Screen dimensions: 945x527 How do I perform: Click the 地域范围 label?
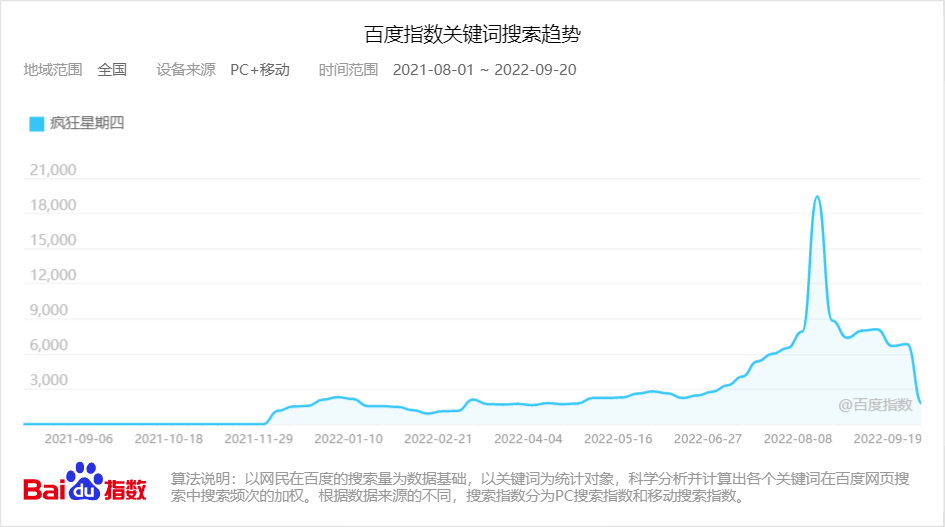click(x=53, y=70)
